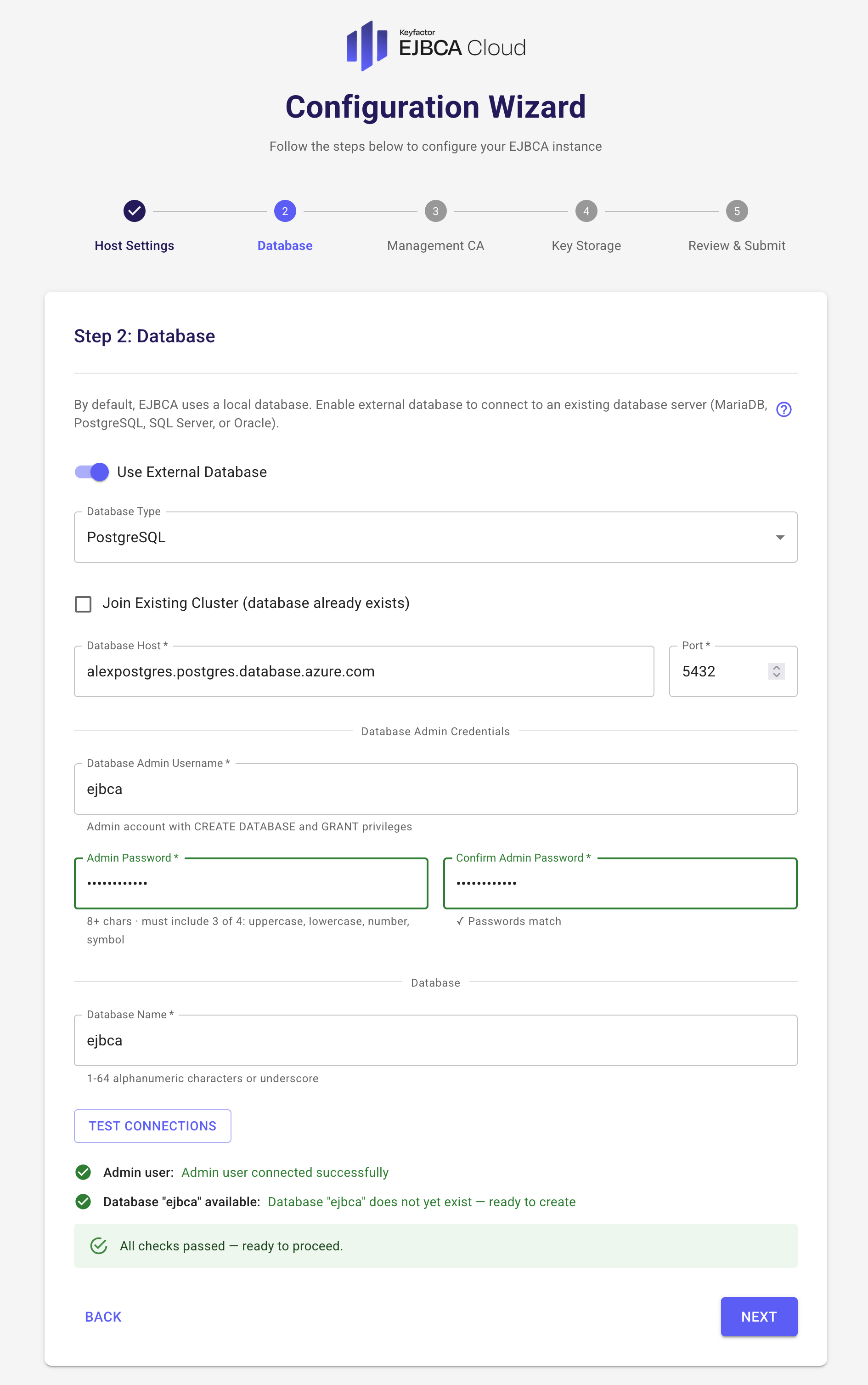This screenshot has width=868, height=1385.
Task: Click the "does not yet exist — ready to create" message
Action: tap(422, 1202)
